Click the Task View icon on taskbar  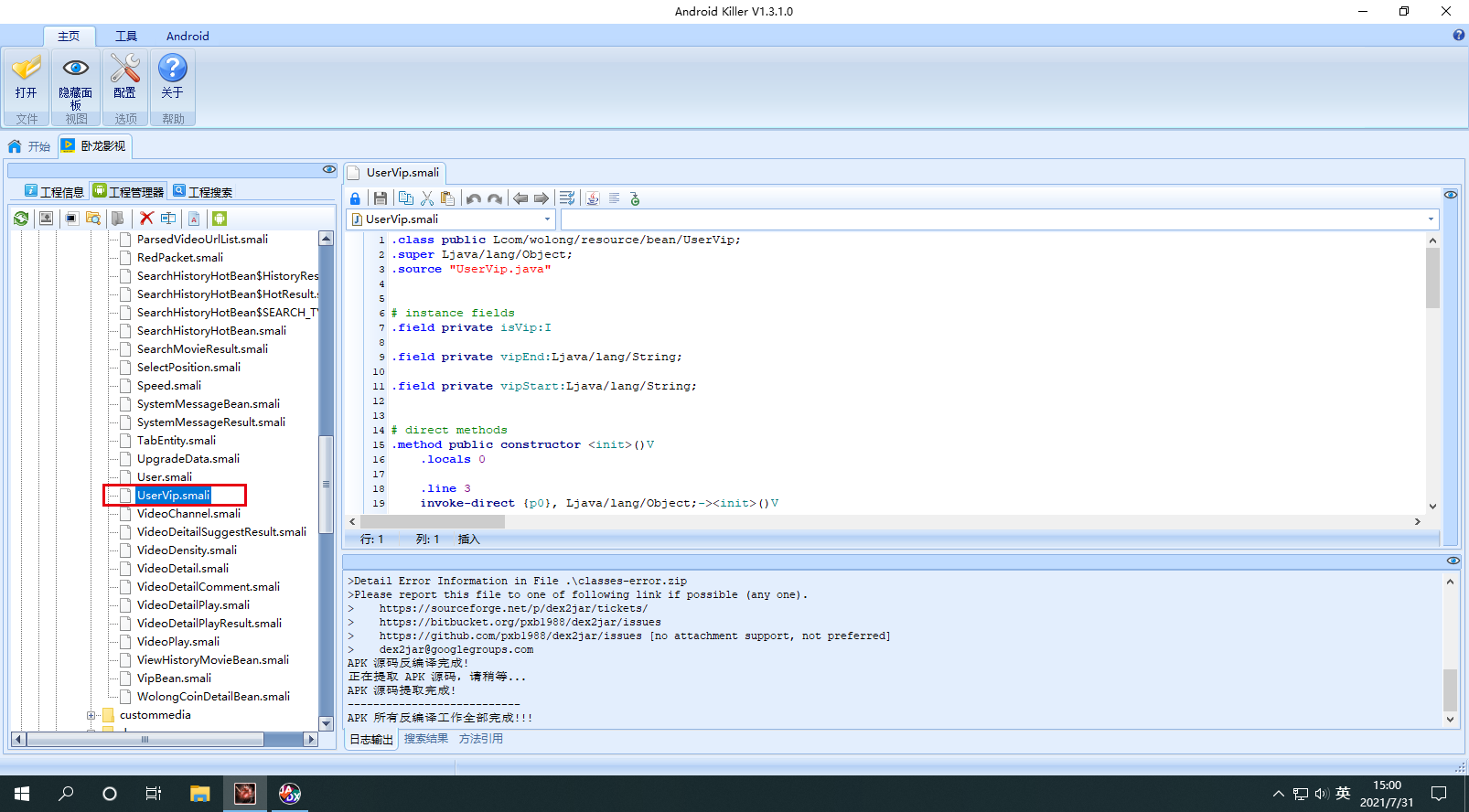[x=154, y=794]
